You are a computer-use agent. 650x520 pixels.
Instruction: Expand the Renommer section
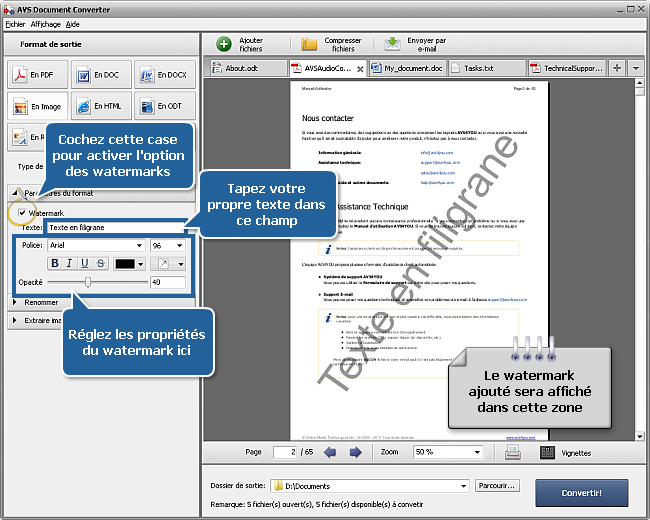[15, 302]
